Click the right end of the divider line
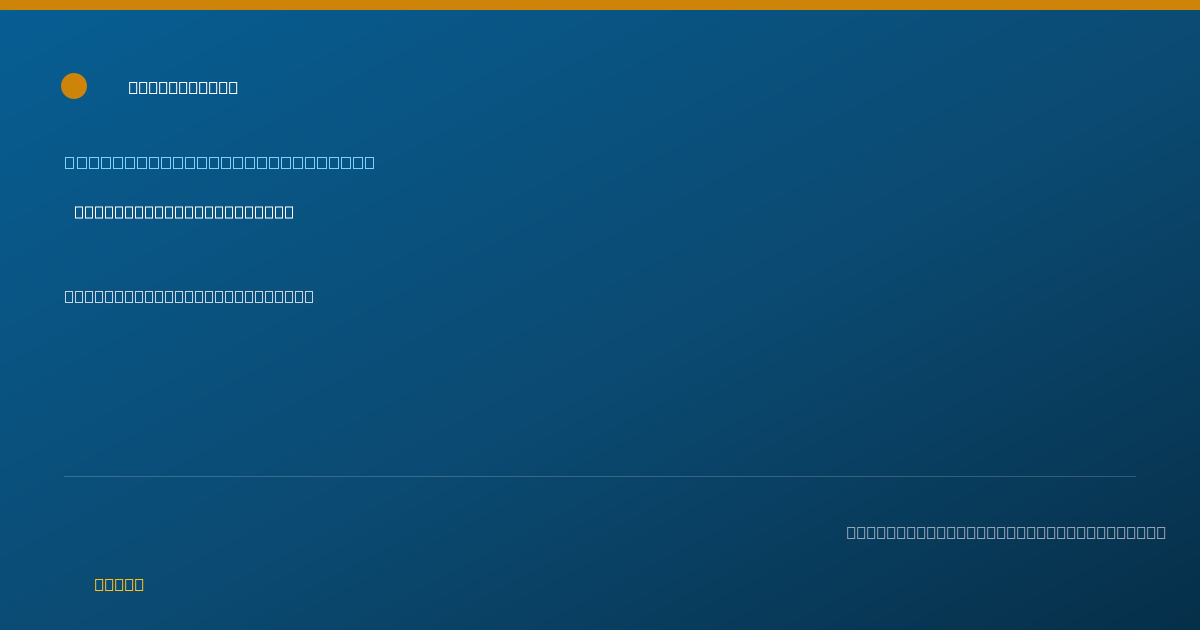 tap(1135, 476)
